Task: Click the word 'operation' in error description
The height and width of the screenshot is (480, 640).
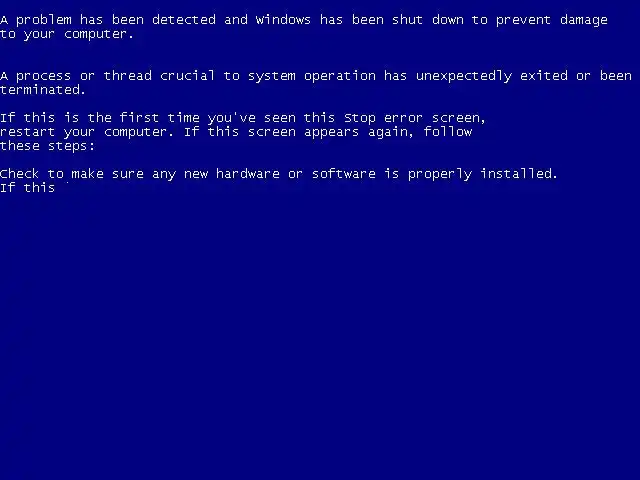Action: [x=340, y=76]
